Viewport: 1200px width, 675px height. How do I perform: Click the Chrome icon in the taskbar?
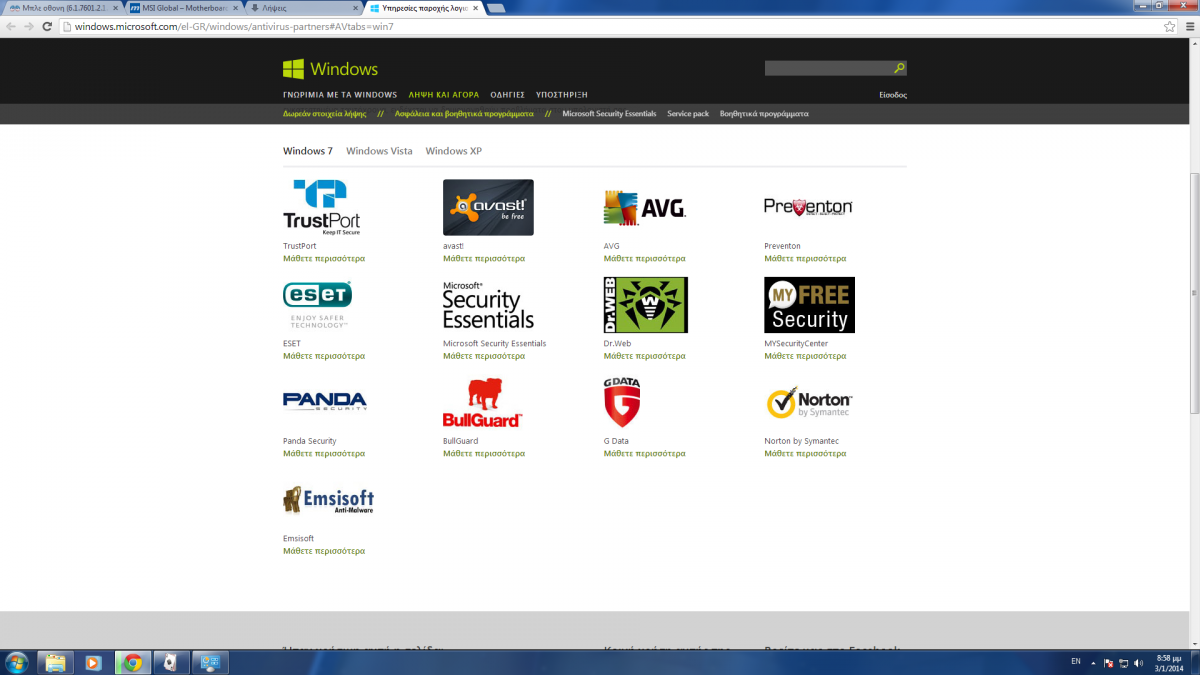tap(132, 662)
